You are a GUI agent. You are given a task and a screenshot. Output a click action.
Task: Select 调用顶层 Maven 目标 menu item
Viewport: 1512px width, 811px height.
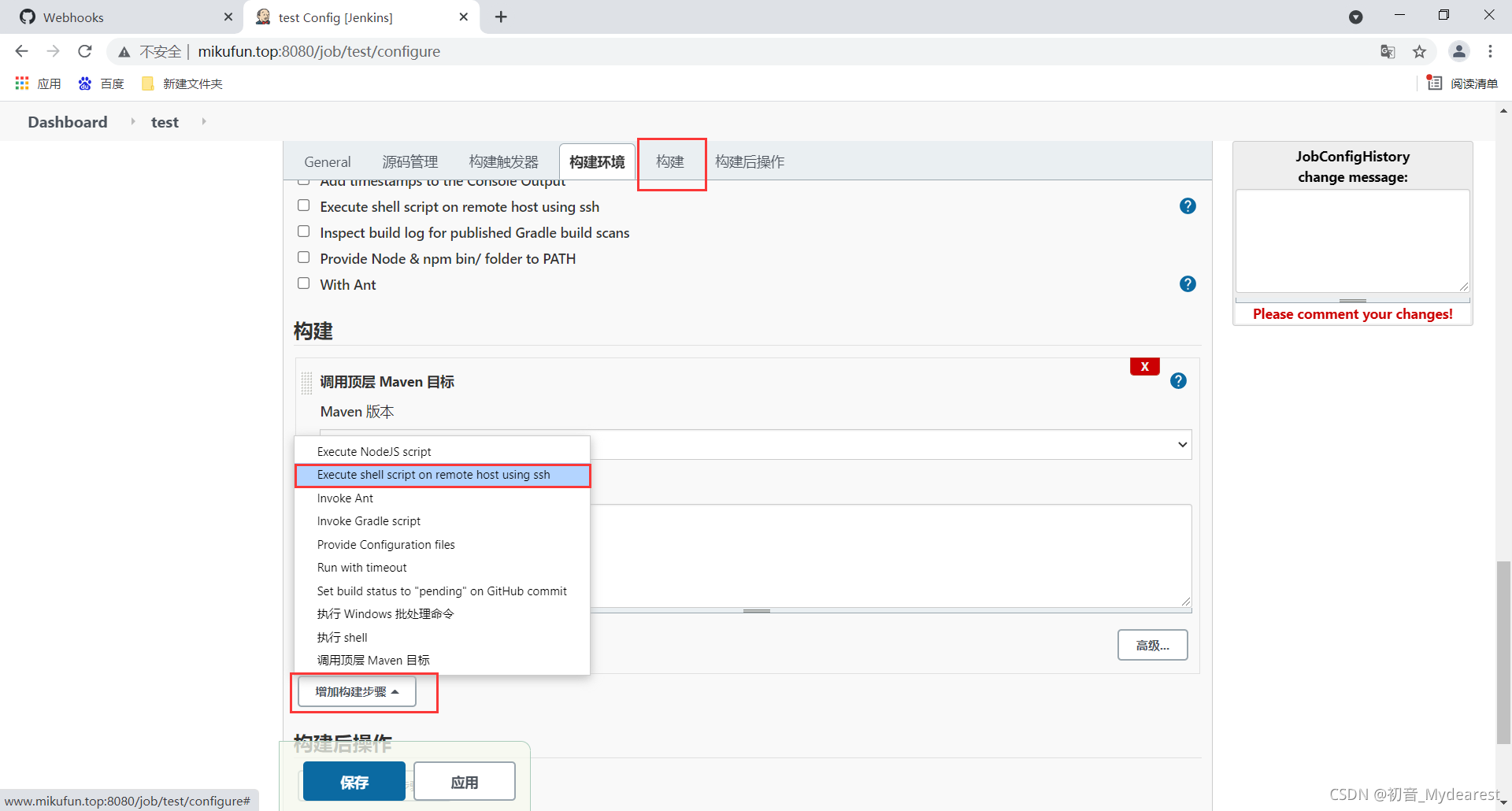442,661
